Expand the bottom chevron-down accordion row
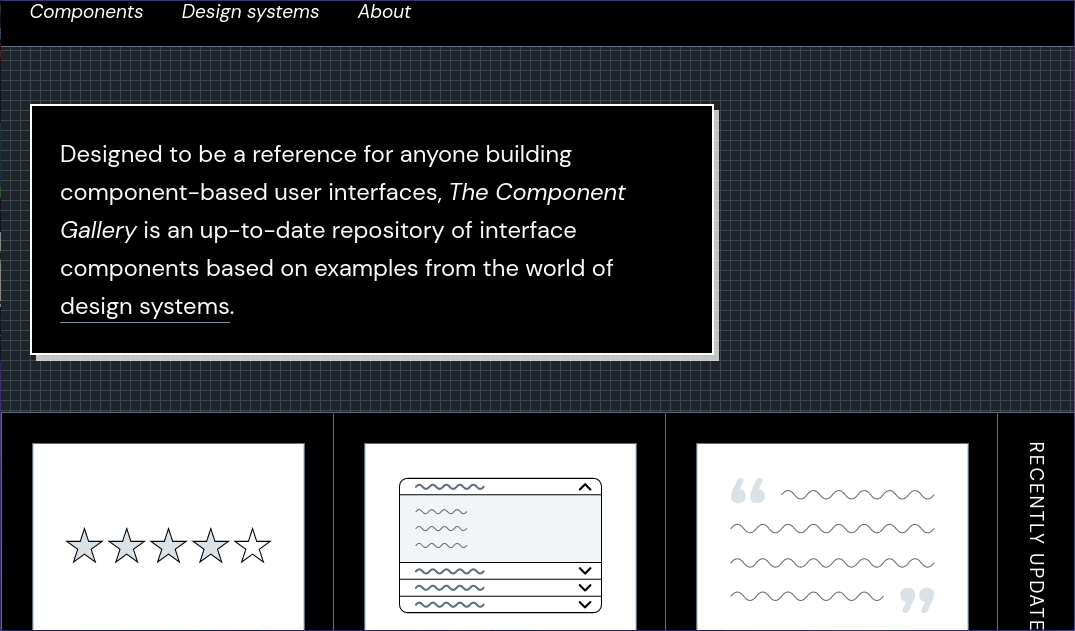 click(584, 603)
